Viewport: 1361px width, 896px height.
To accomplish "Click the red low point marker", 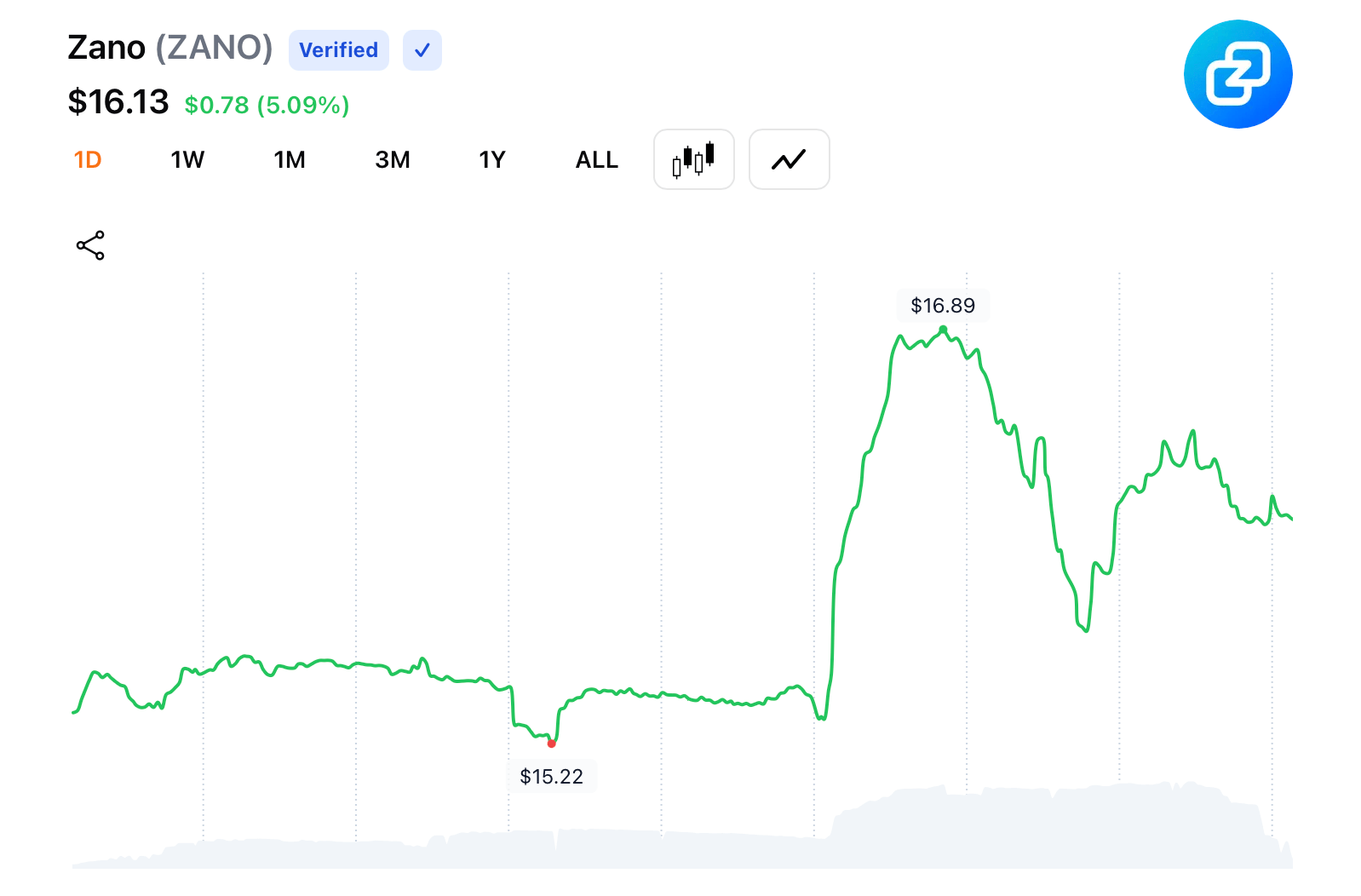I will point(552,744).
